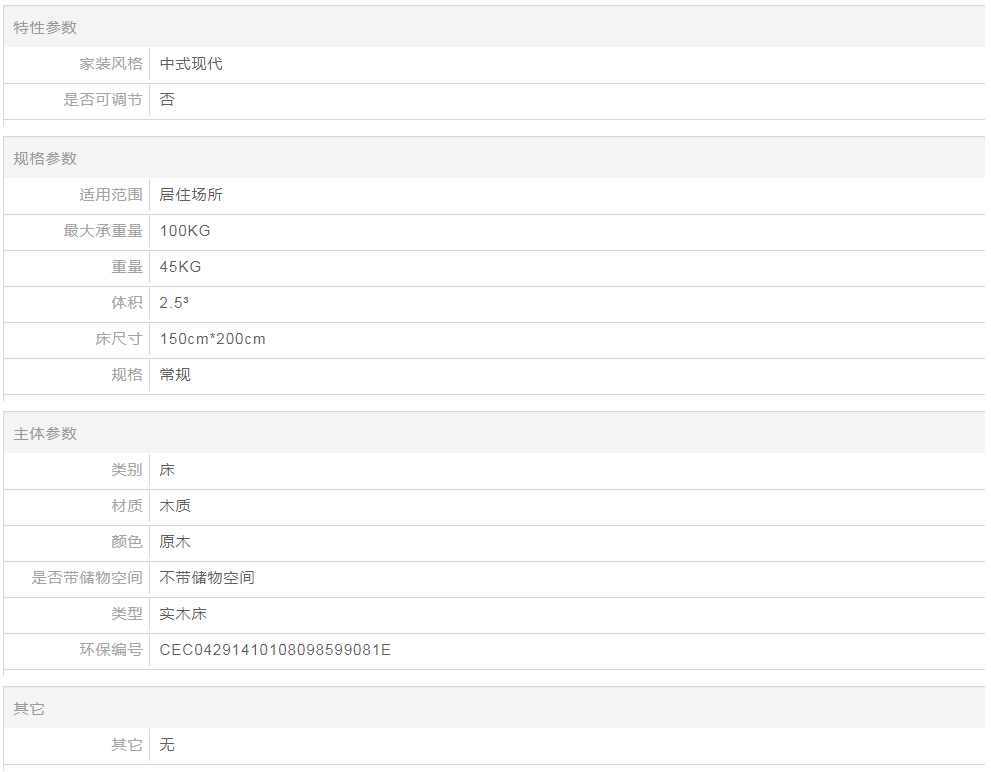Image resolution: width=991 pixels, height=772 pixels.
Task: Click the CEC environmental certification number
Action: click(275, 650)
